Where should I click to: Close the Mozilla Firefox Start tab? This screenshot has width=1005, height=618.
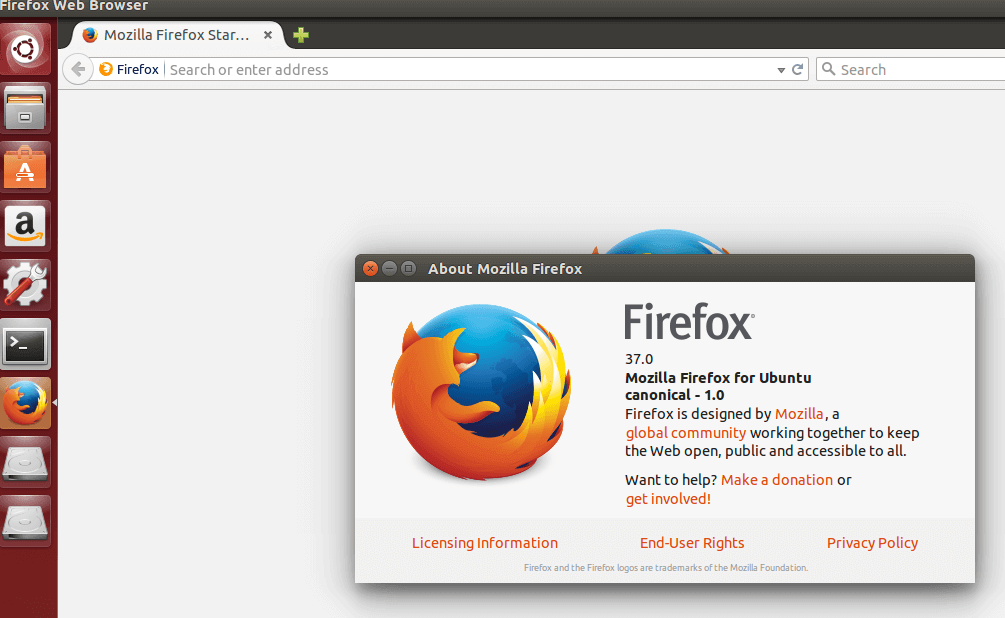click(268, 35)
